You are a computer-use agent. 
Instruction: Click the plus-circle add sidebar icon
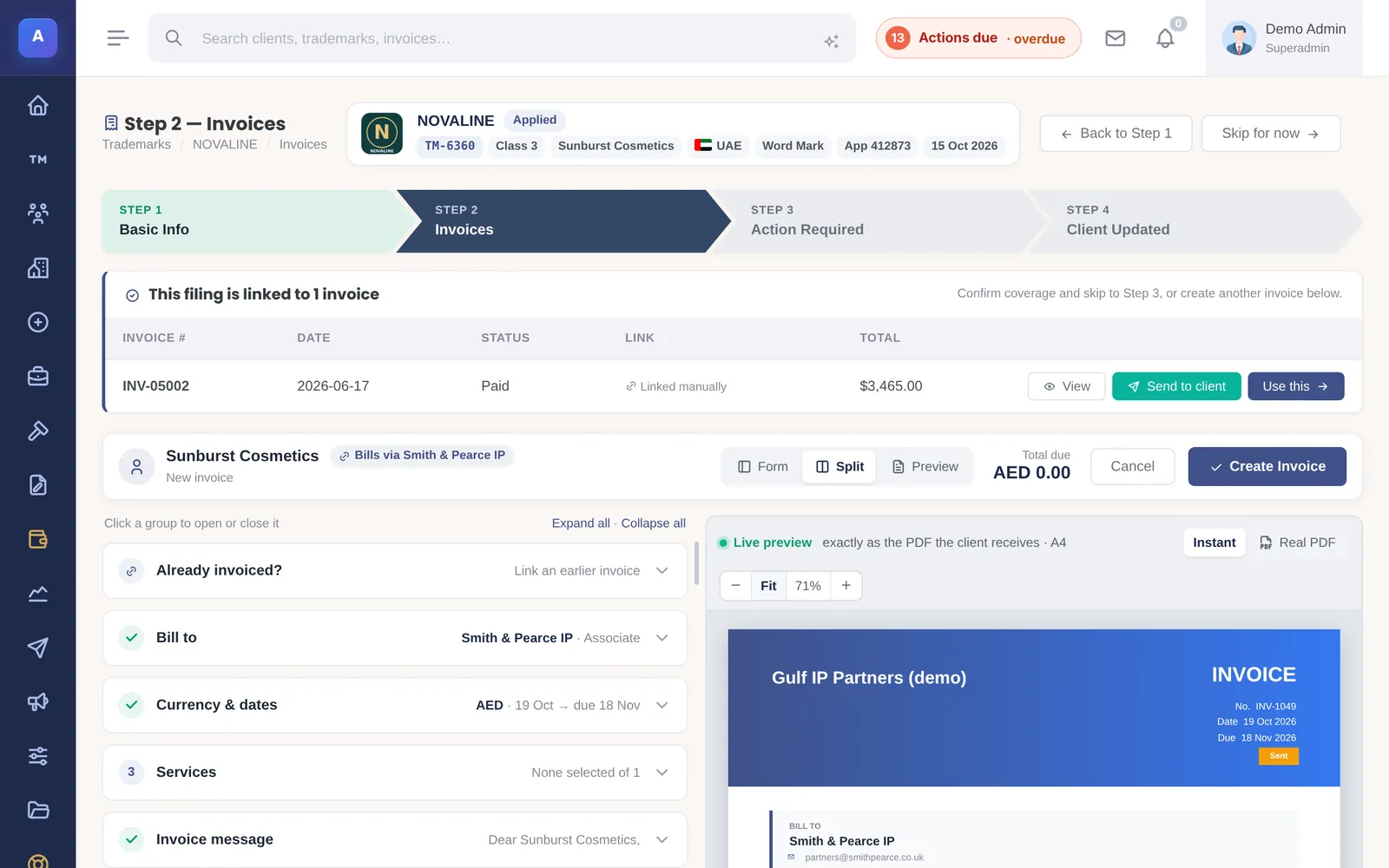(x=37, y=322)
